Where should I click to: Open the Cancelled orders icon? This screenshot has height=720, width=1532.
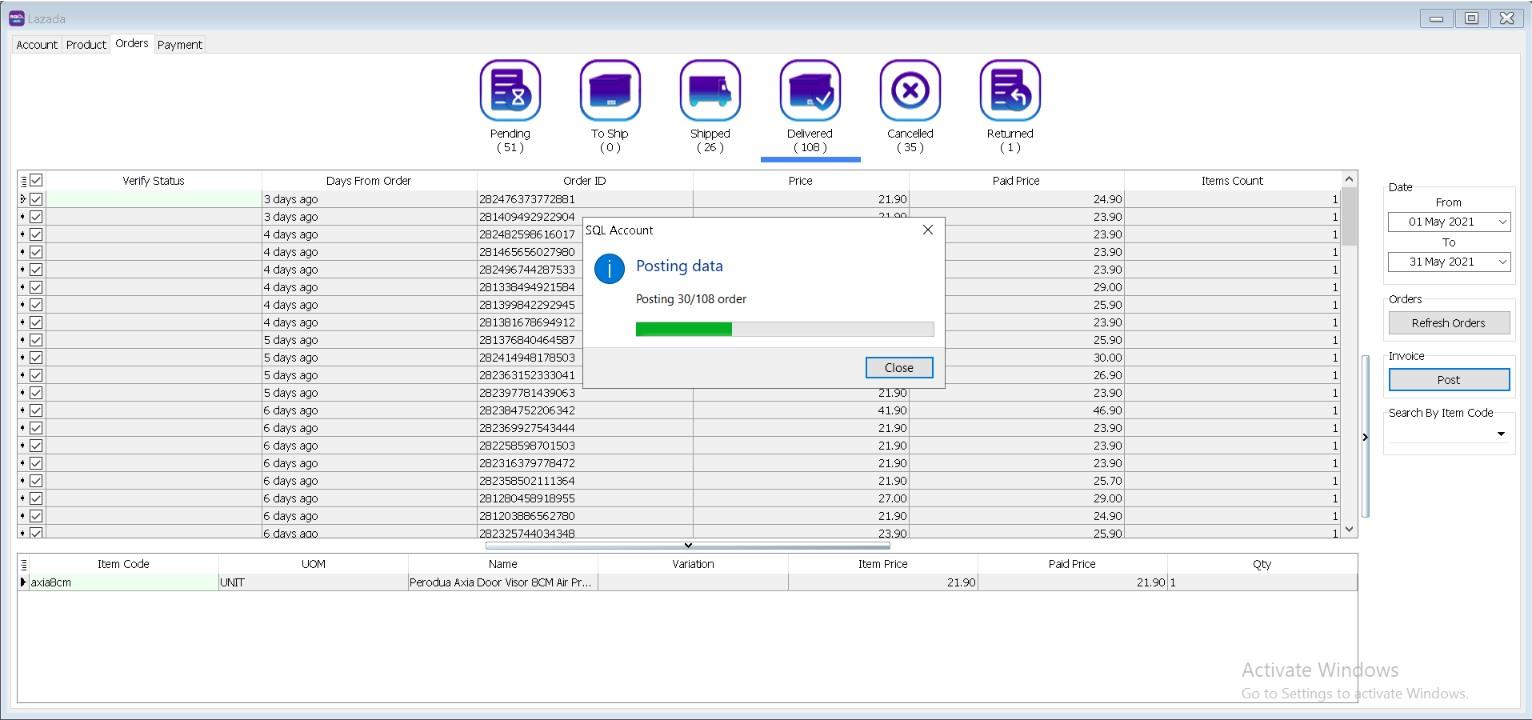point(910,91)
